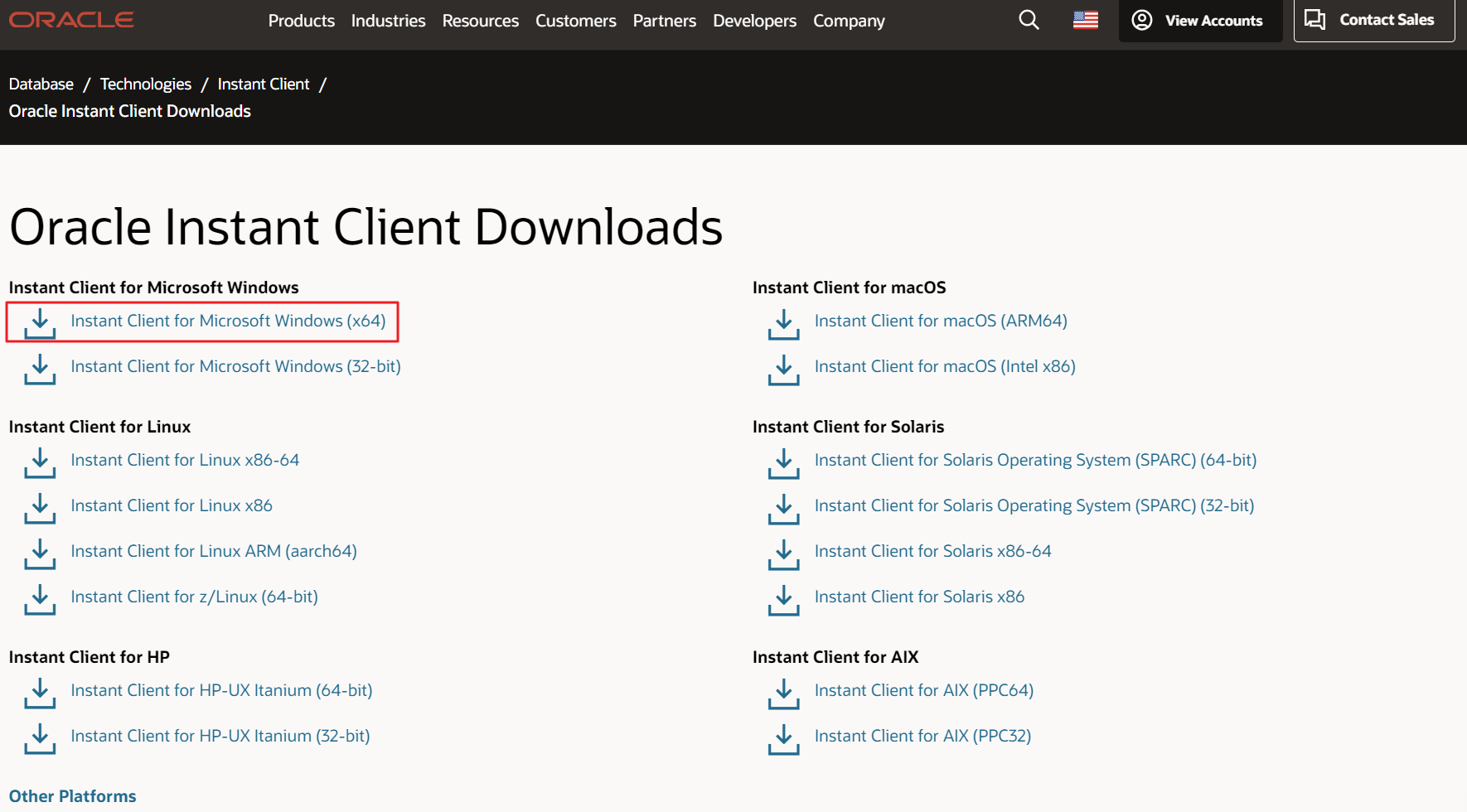The image size is (1467, 812).
Task: Open Instant Client for macOS (ARM64) link
Action: click(941, 321)
